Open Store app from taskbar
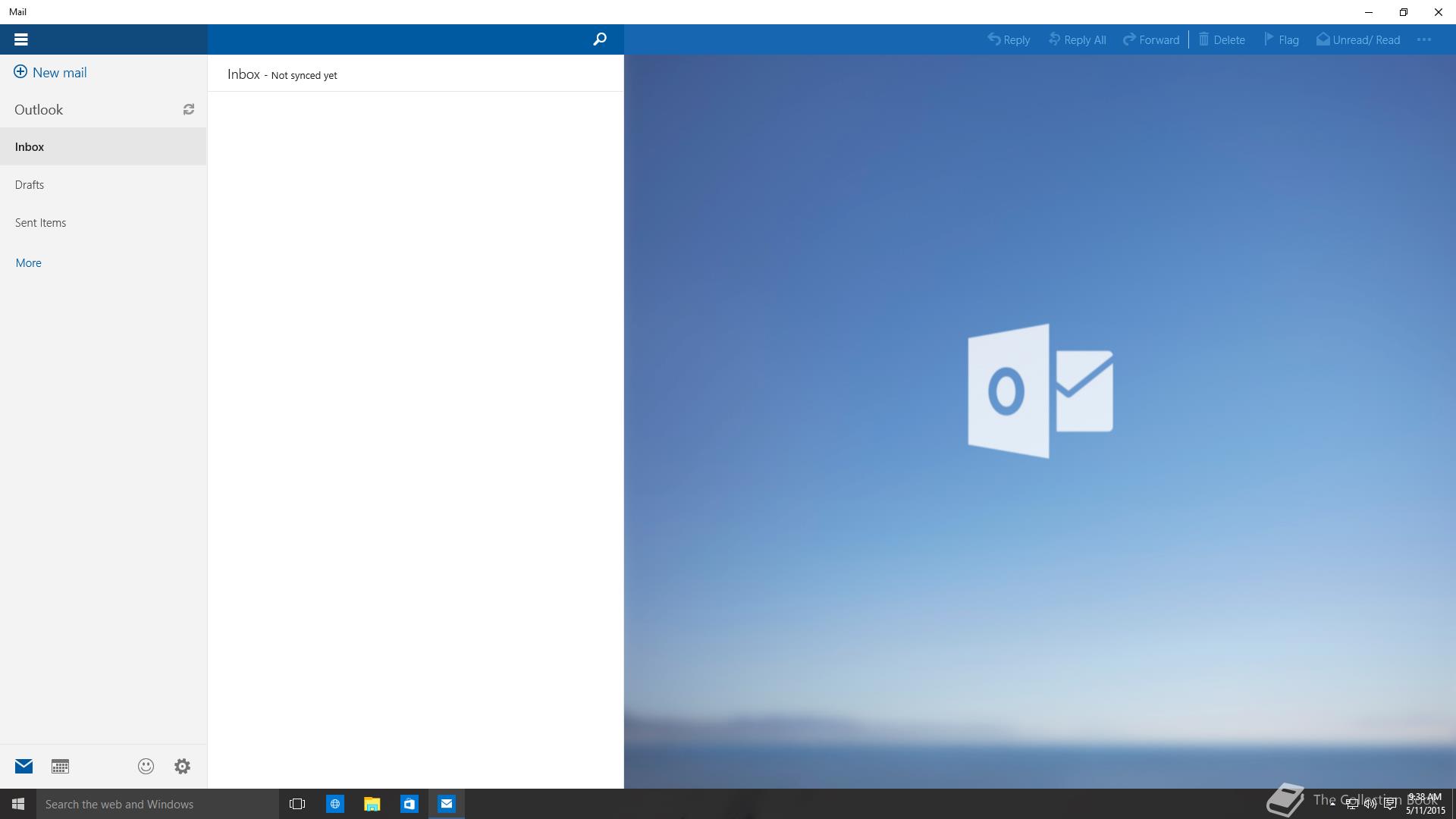Image resolution: width=1456 pixels, height=819 pixels. (x=409, y=804)
